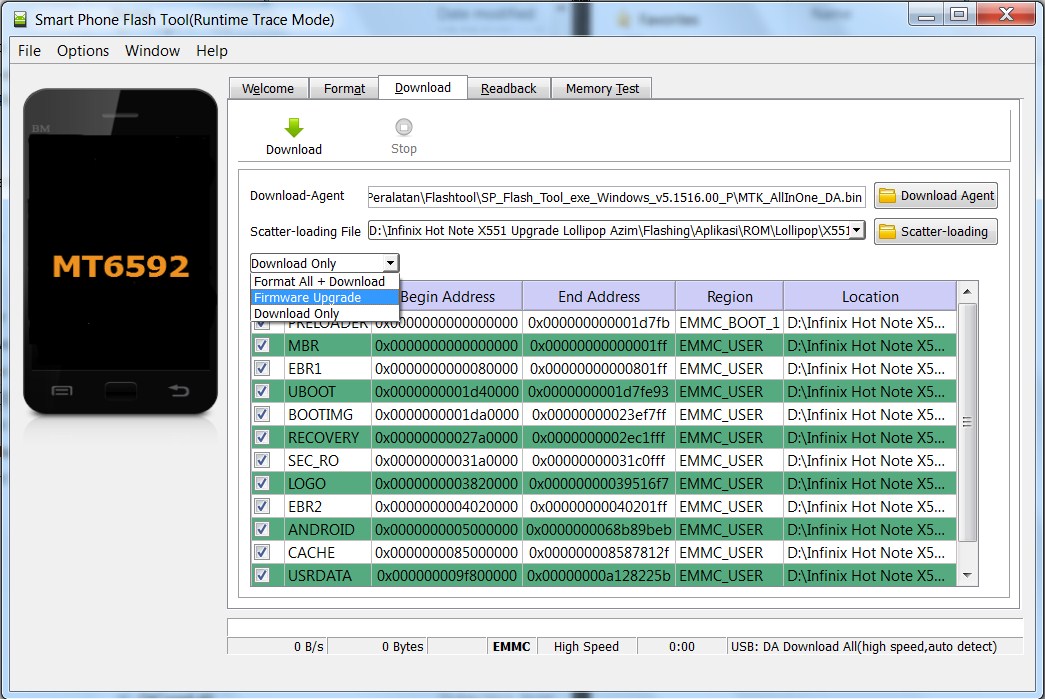Viewport: 1045px width, 699px height.
Task: Uncheck the UBOOT checkbox
Action: click(x=262, y=391)
